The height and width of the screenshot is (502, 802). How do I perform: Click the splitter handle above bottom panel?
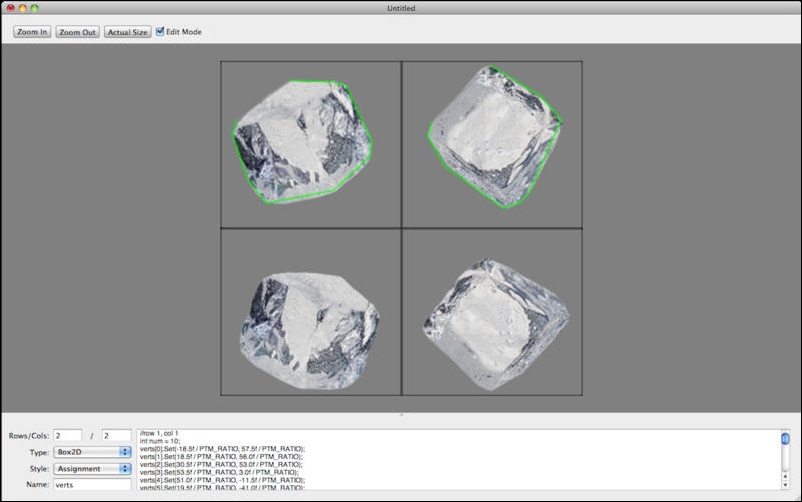point(401,414)
